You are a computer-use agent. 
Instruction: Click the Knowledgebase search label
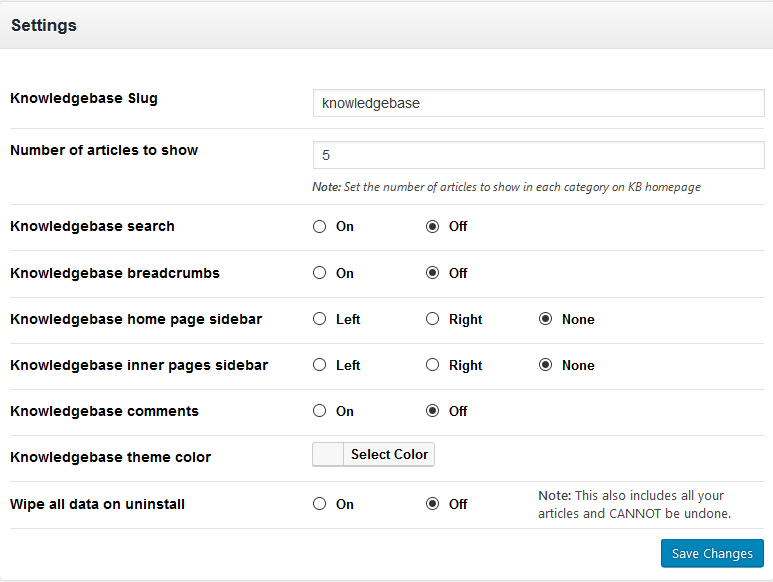(x=92, y=226)
